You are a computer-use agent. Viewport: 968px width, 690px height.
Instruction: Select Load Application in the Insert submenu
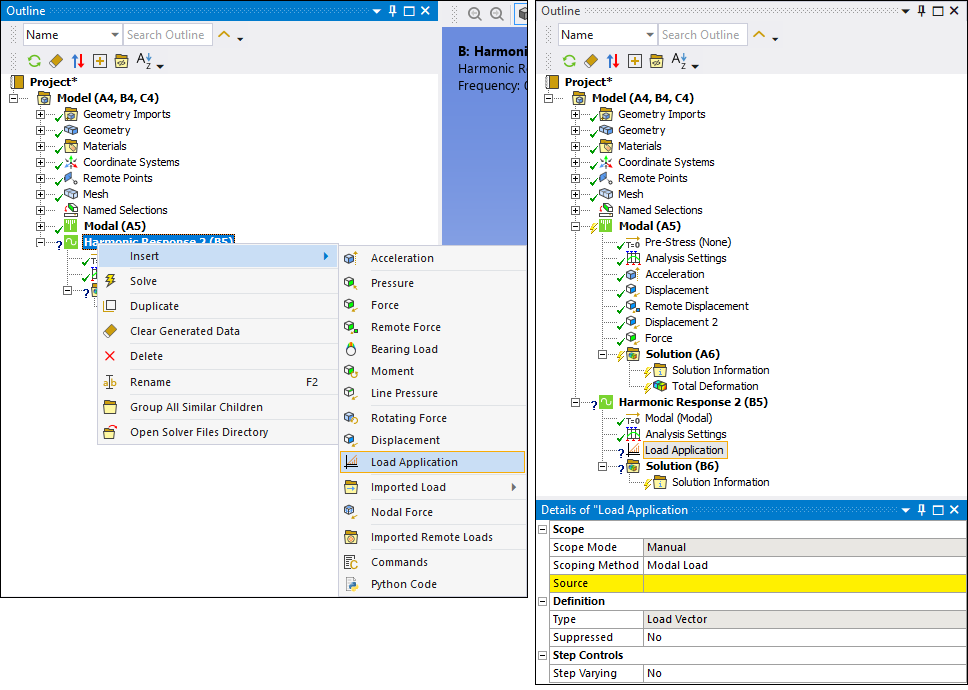414,462
